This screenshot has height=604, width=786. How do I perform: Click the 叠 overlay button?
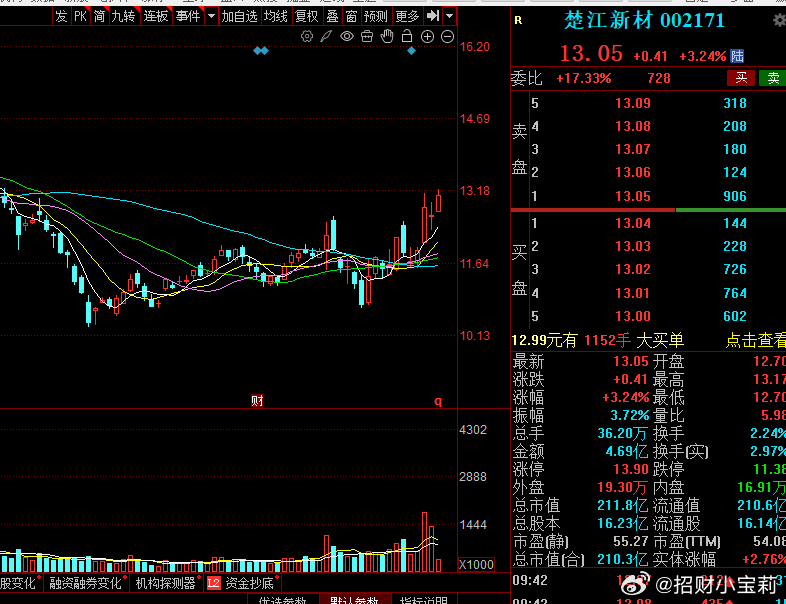(x=332, y=16)
